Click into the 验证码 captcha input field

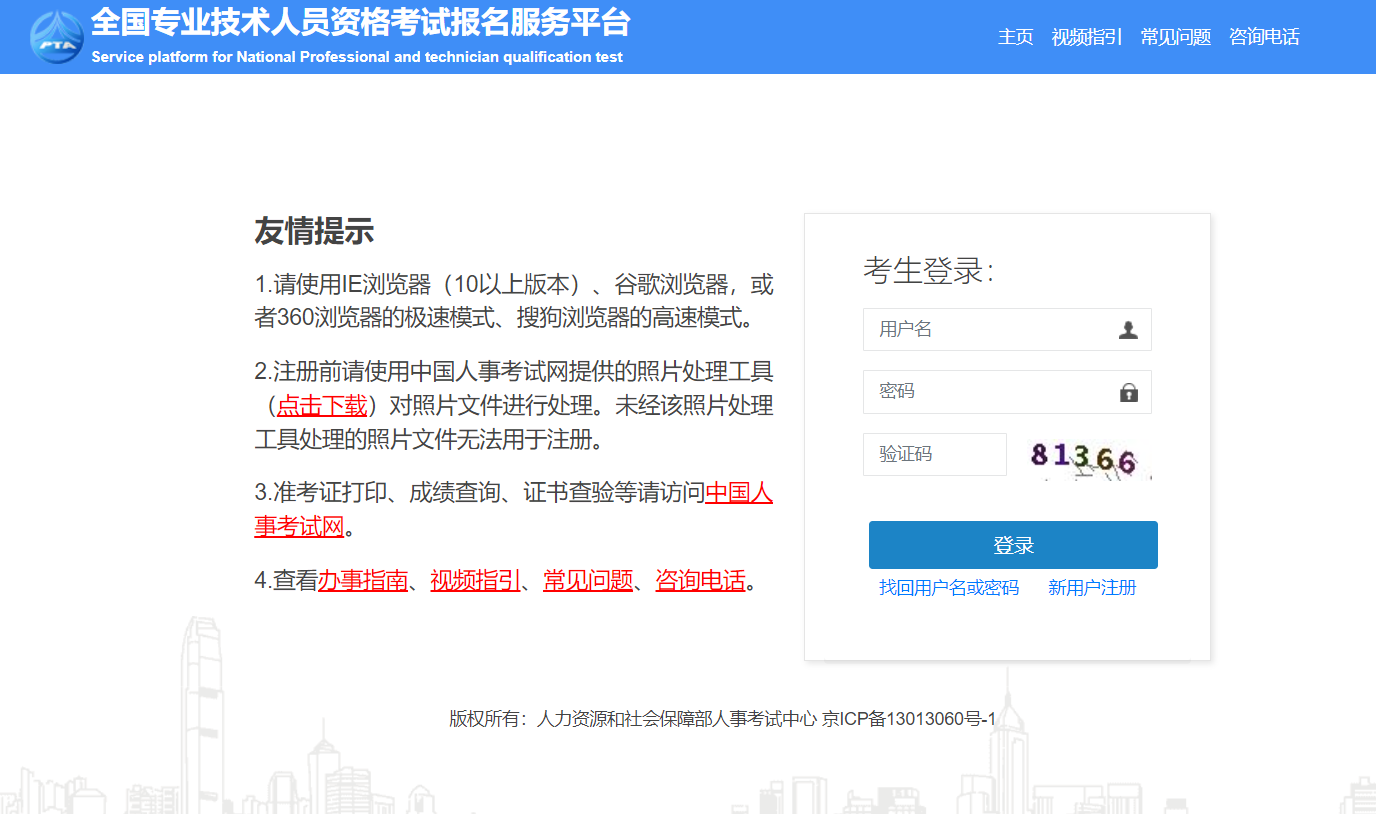[x=935, y=454]
